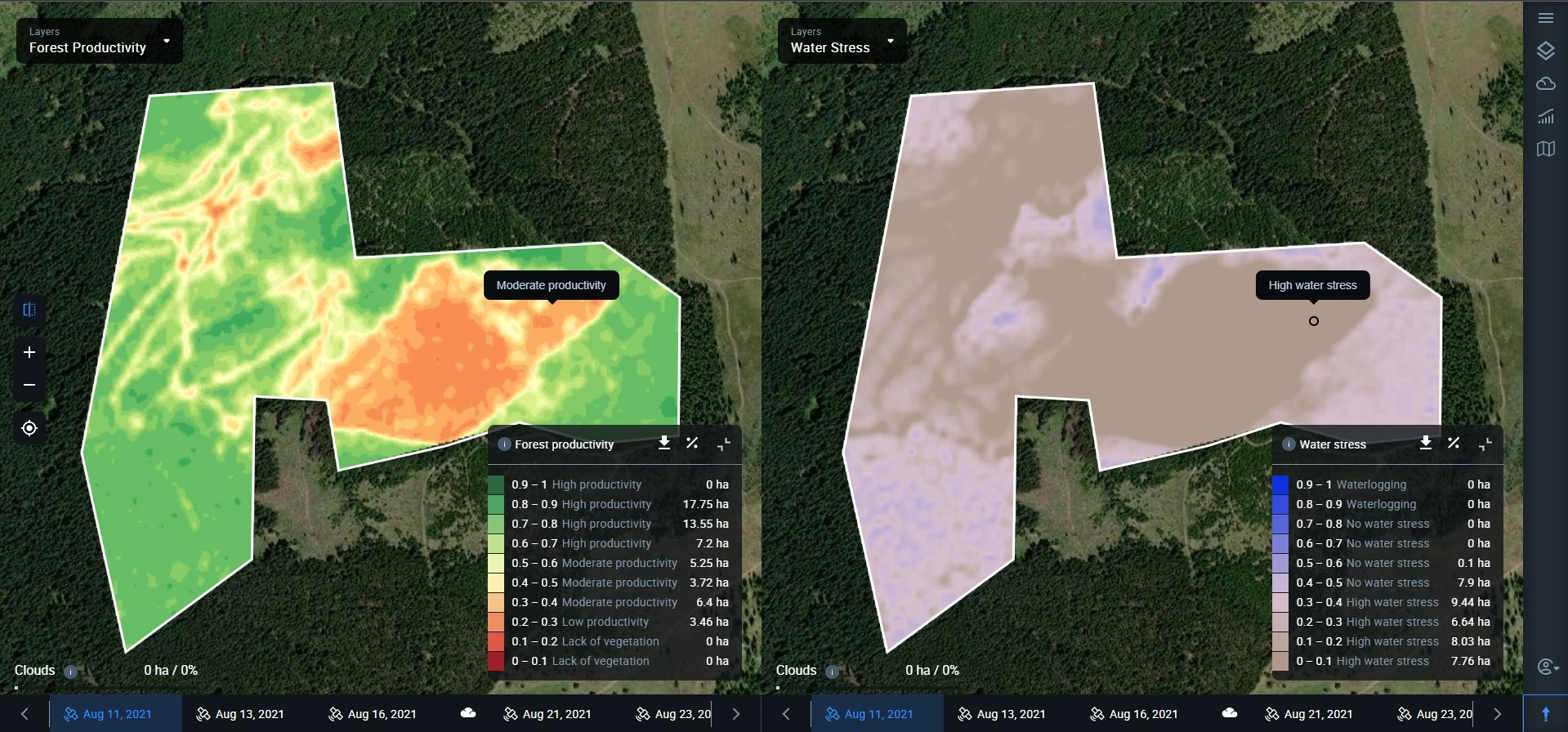1568x732 pixels.
Task: Zoom in with the plus button
Action: (x=29, y=352)
